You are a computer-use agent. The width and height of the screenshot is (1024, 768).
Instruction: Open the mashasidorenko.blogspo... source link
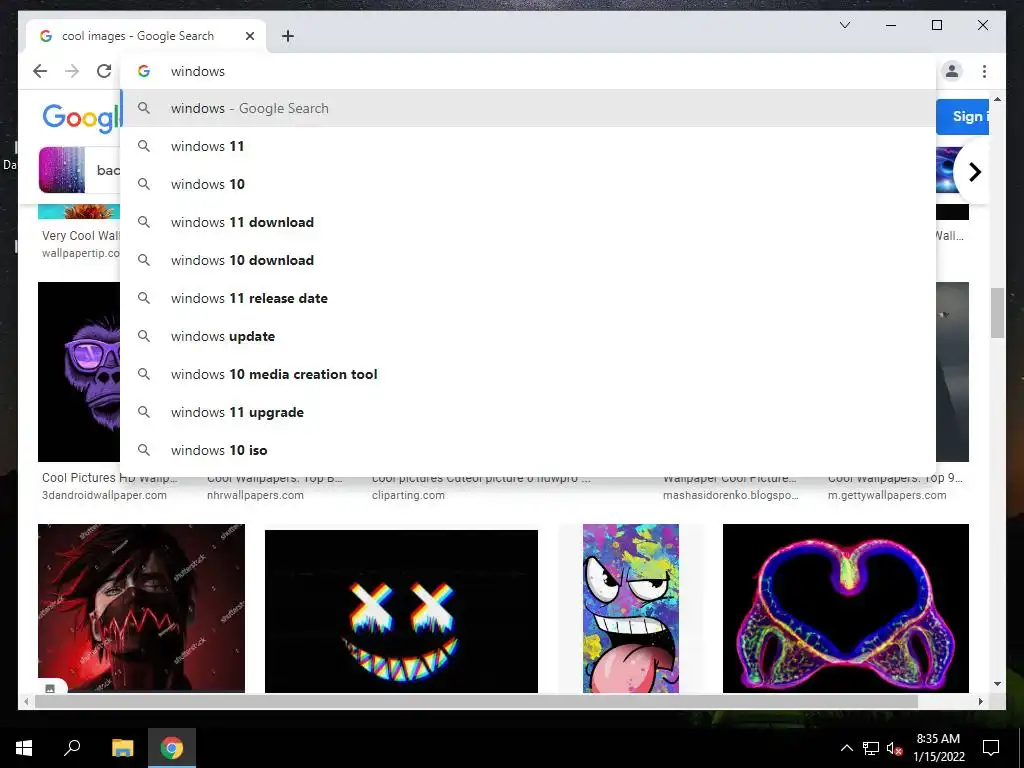[730, 495]
